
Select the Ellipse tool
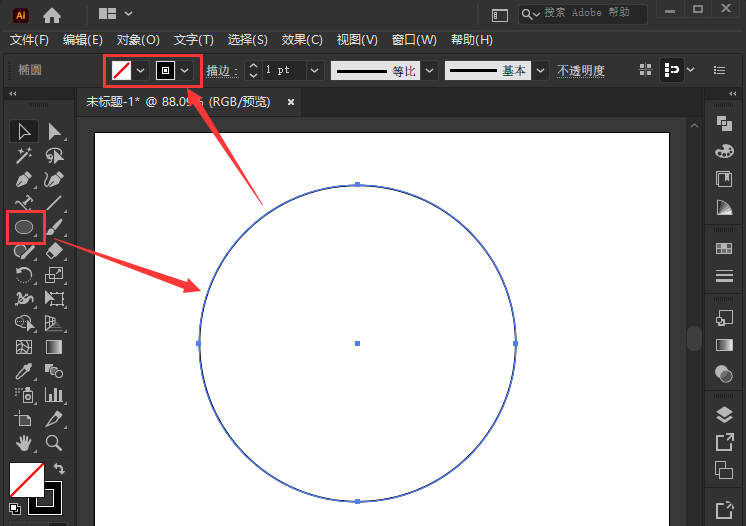coord(24,227)
